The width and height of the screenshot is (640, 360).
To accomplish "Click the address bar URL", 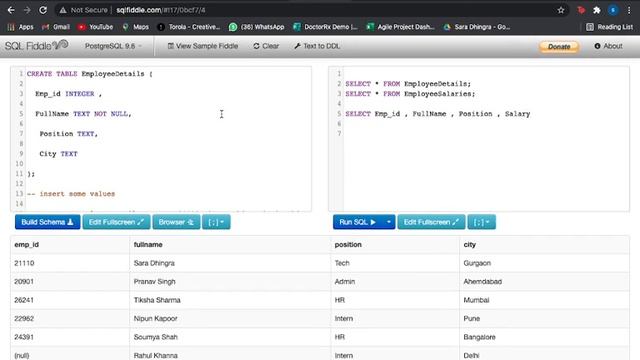I will tap(161, 10).
